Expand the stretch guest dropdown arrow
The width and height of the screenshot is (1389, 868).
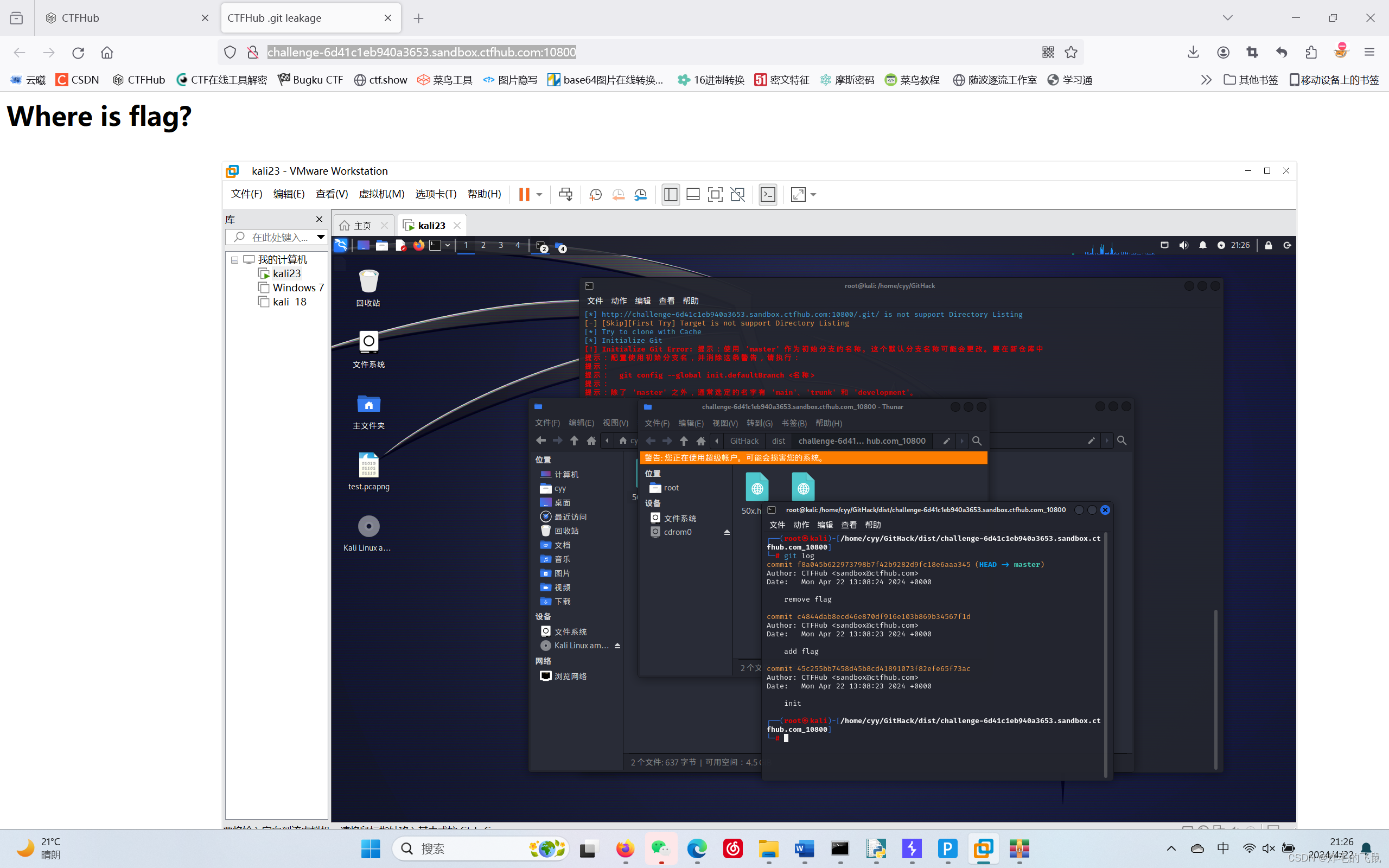814,195
